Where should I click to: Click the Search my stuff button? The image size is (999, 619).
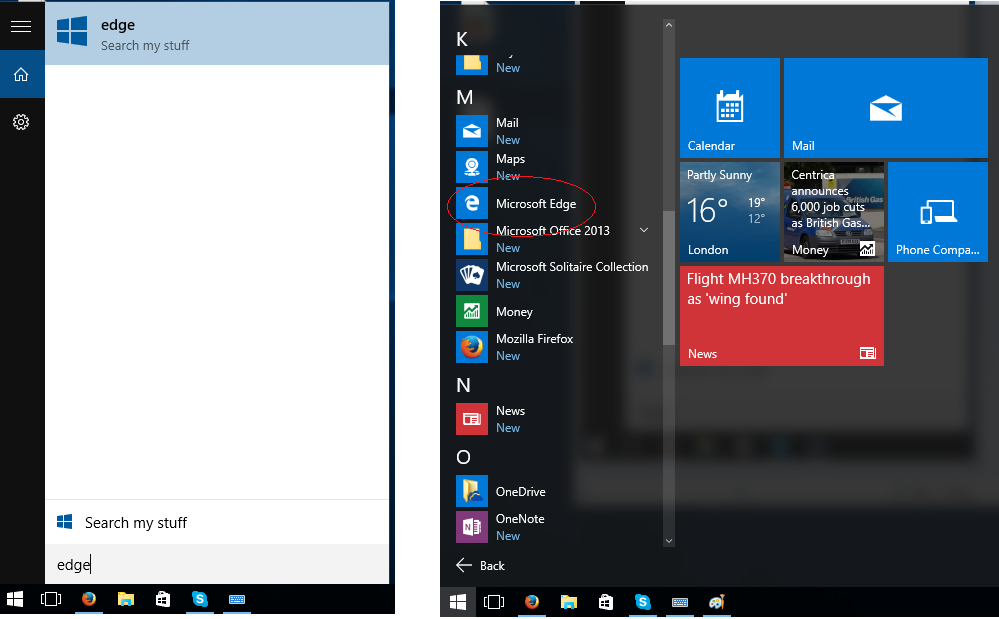pyautogui.click(x=217, y=522)
